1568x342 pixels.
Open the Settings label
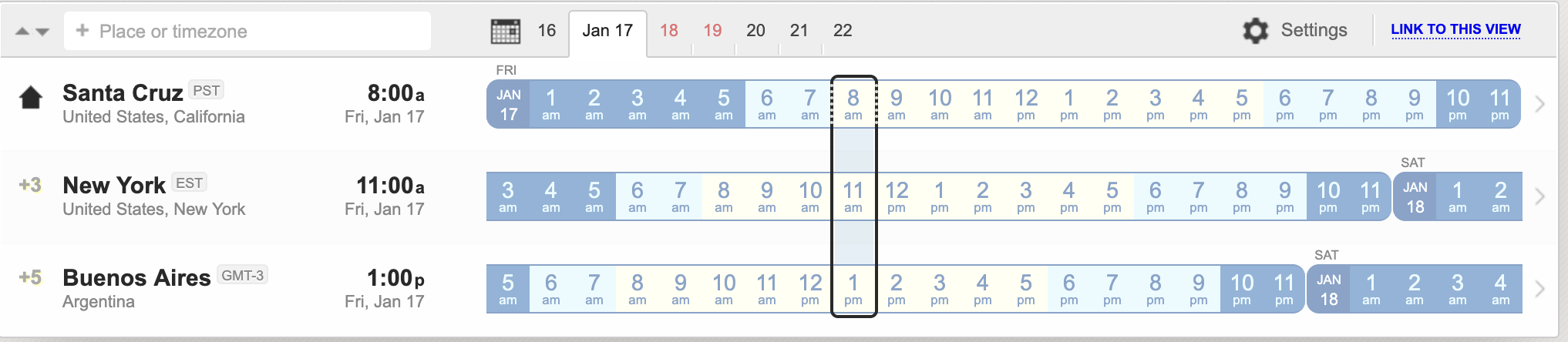click(x=1314, y=30)
